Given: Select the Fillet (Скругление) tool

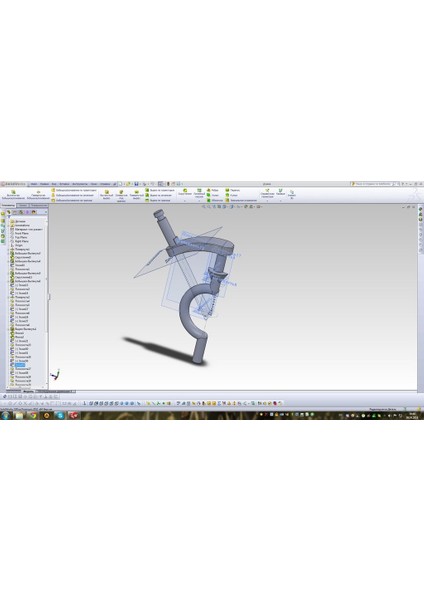Looking at the screenshot, I should coord(185,192).
